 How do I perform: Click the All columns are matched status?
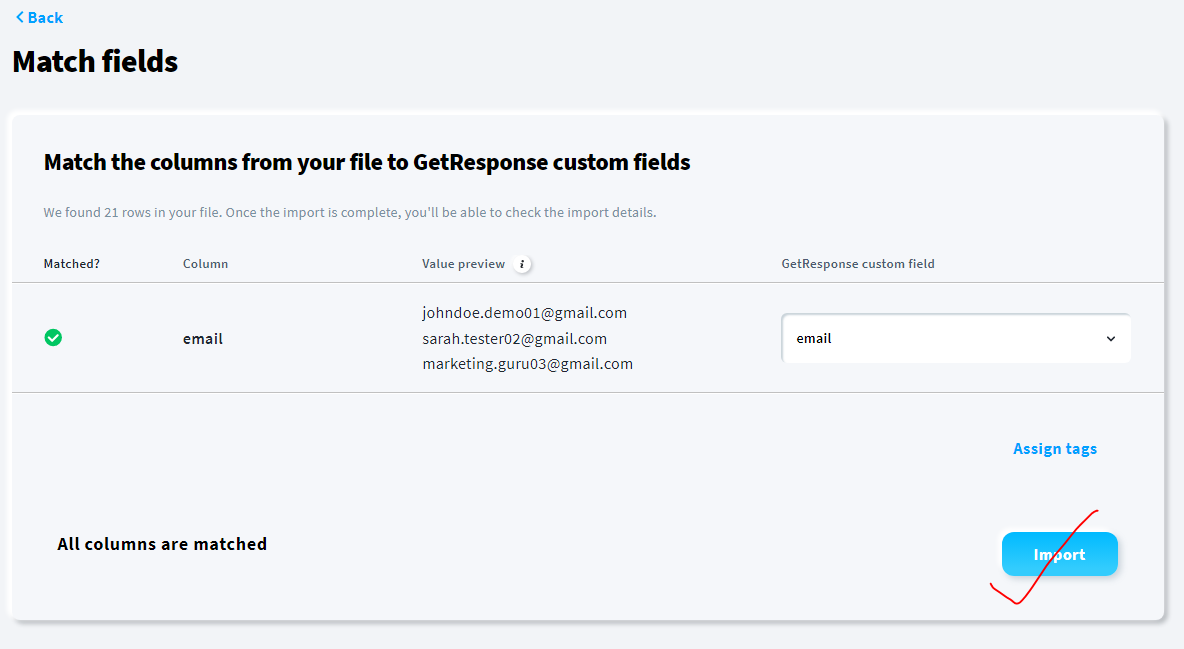coord(162,544)
